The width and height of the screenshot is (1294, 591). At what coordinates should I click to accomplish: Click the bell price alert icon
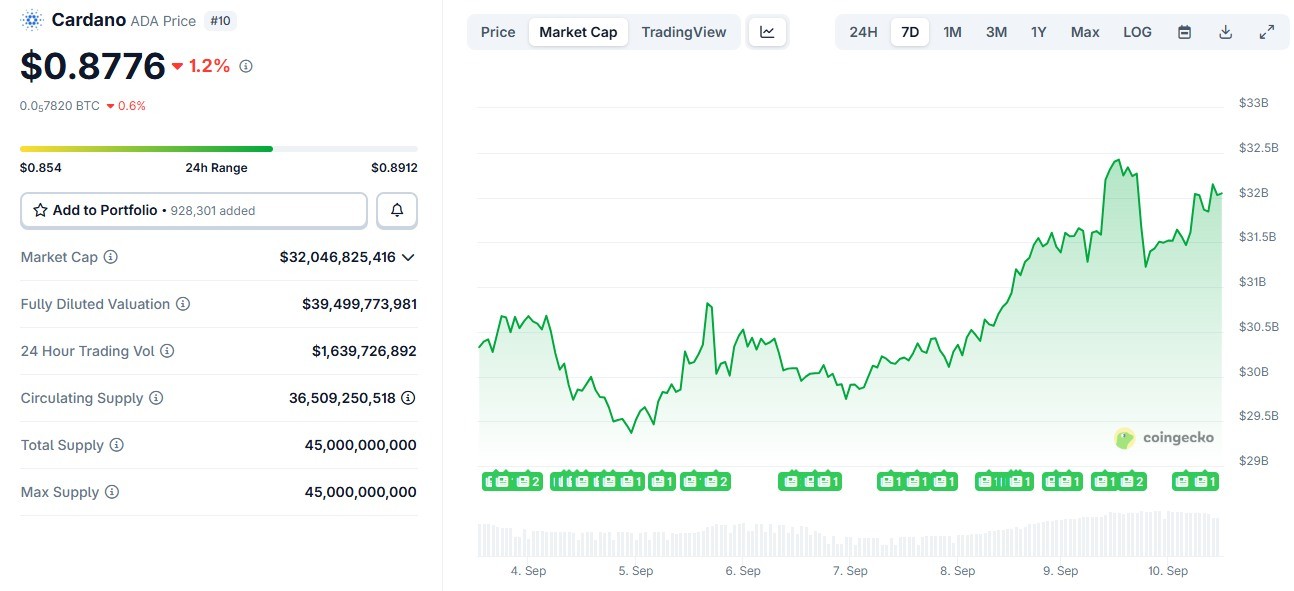[x=397, y=210]
